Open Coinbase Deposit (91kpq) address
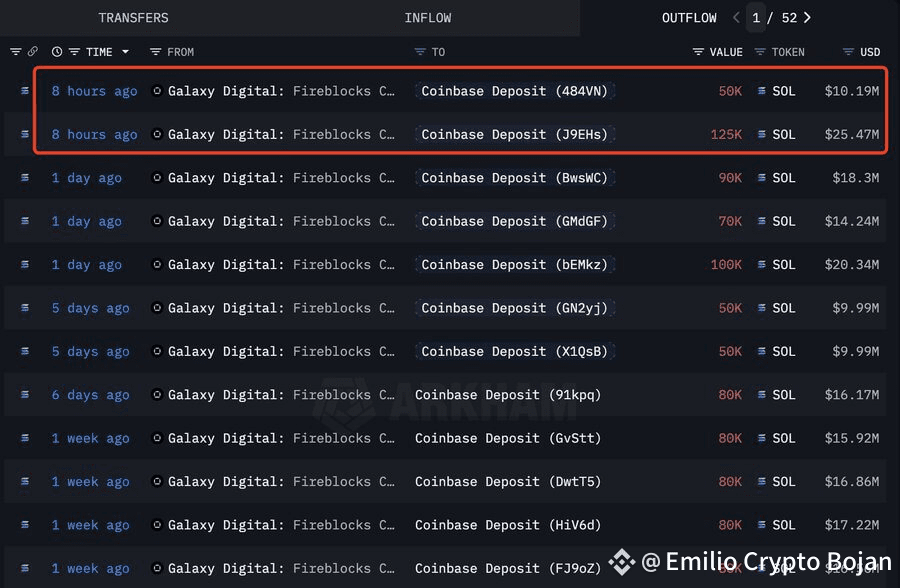900x588 pixels. [508, 395]
